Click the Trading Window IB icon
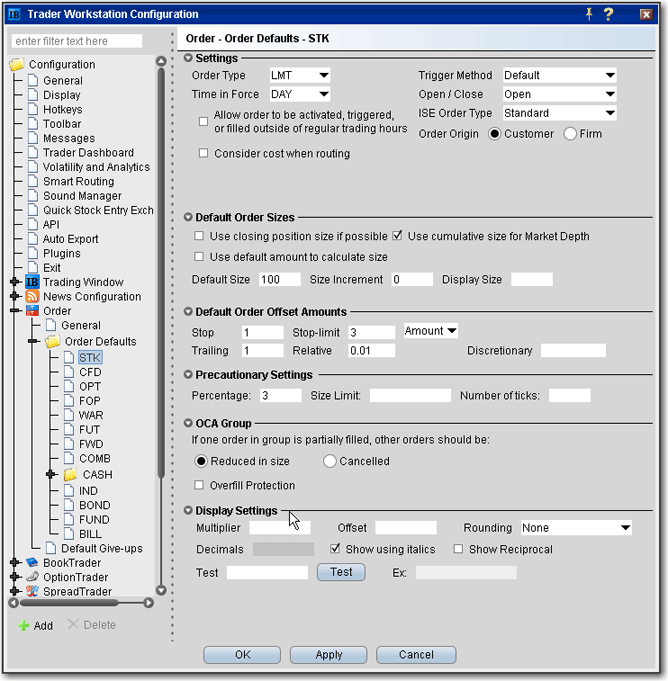The height and width of the screenshot is (681, 668). (x=32, y=282)
